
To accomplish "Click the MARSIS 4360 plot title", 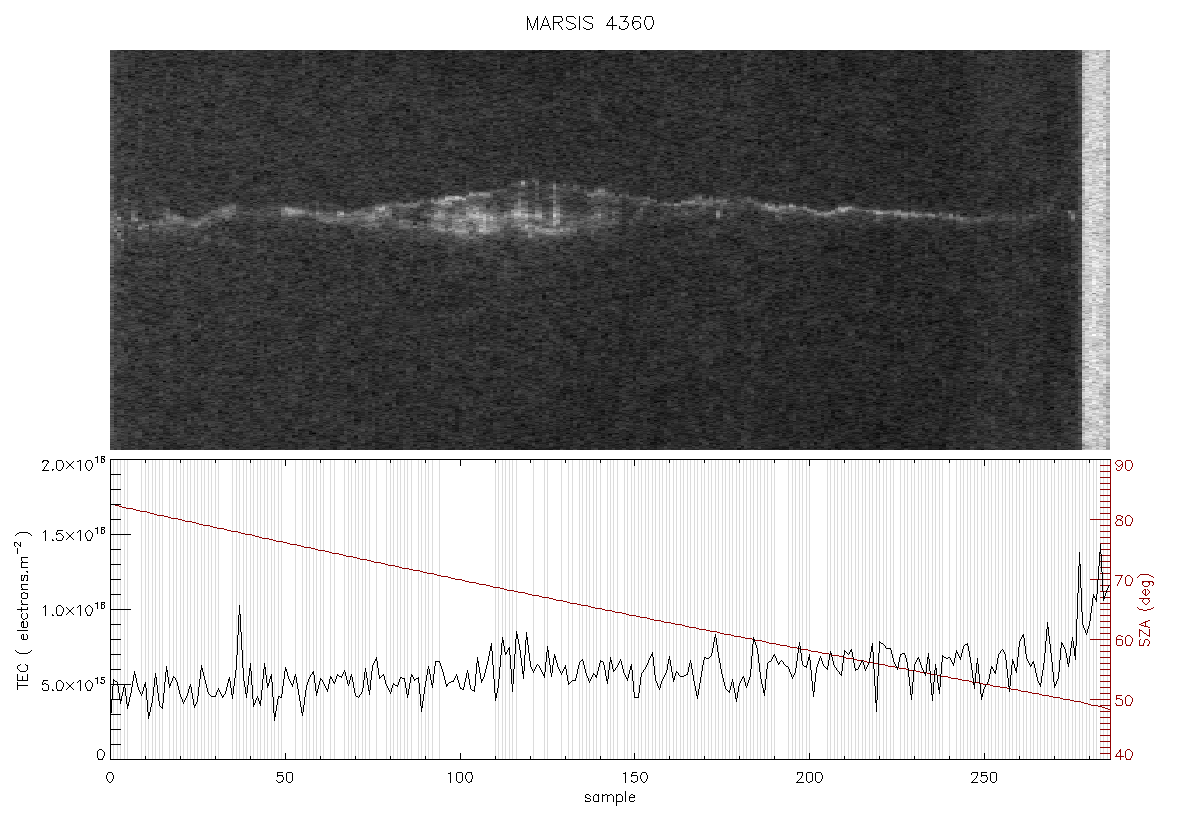I will tap(590, 23).
